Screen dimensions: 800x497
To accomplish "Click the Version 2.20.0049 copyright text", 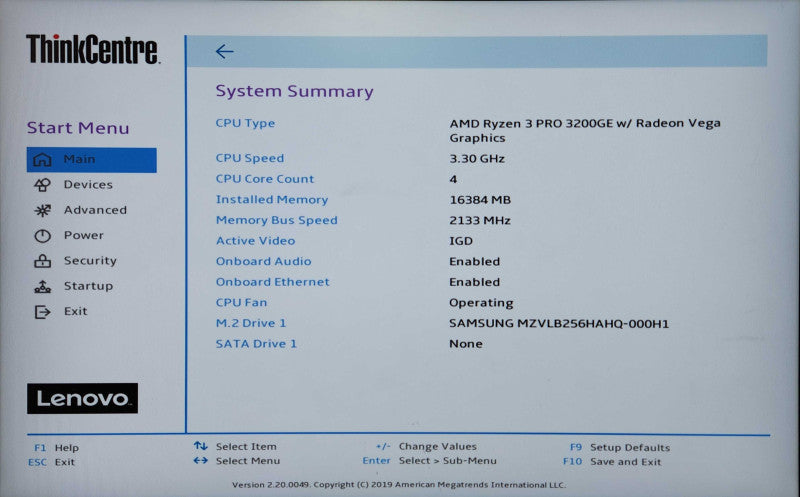I will coord(398,485).
